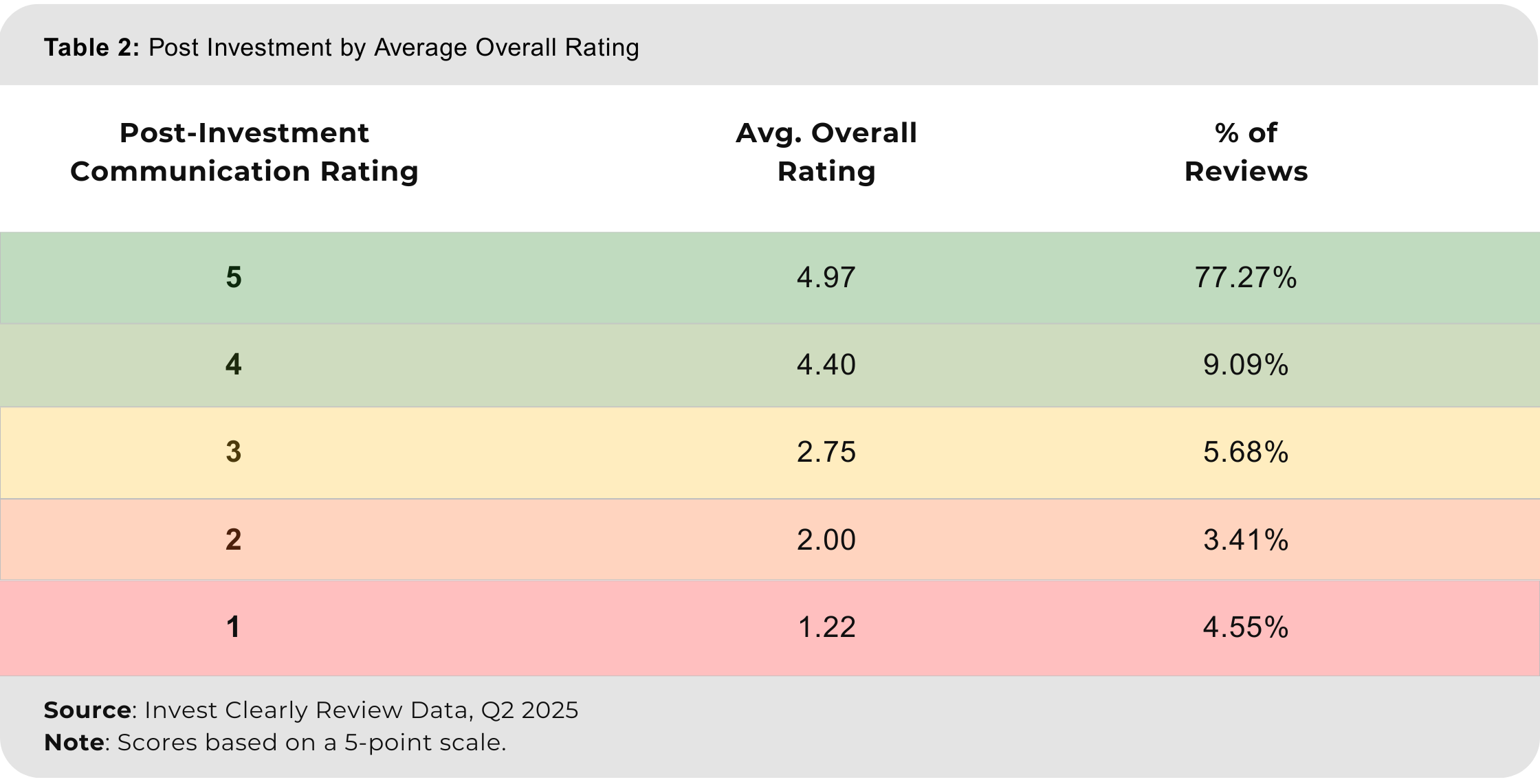This screenshot has height=784, width=1540.
Task: Click the 5.68% reviews value
Action: [1245, 452]
